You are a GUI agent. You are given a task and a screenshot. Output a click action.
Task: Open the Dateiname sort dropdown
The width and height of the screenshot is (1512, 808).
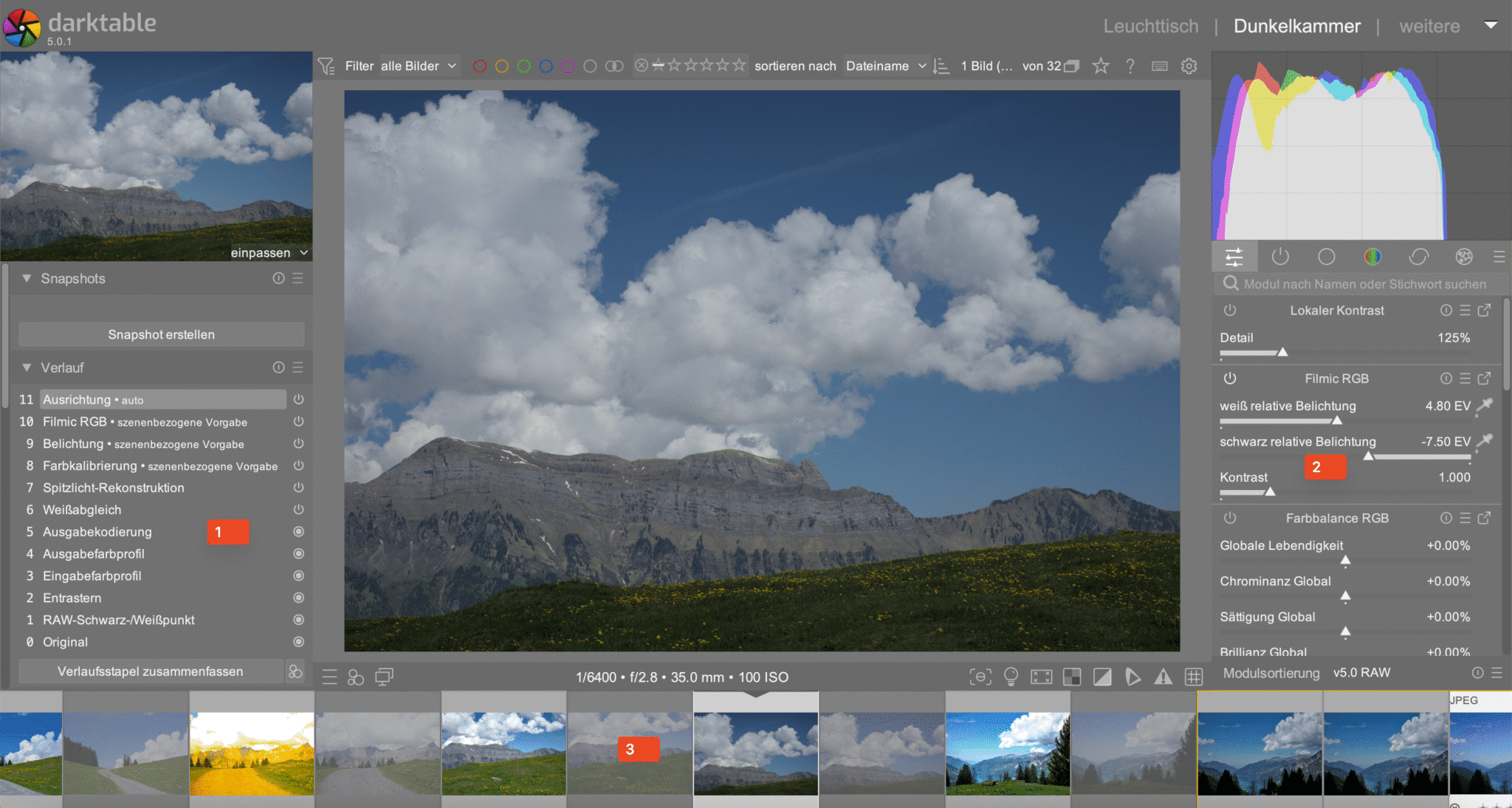point(885,66)
